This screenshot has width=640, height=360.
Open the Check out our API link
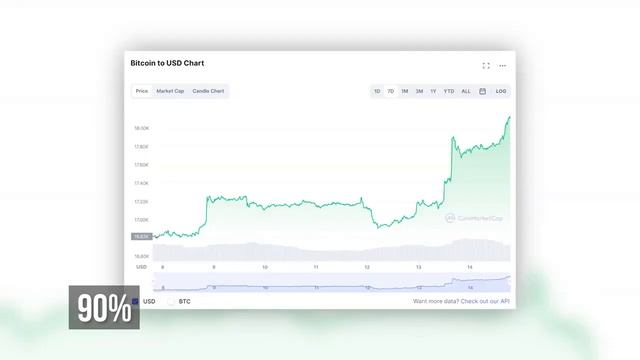pyautogui.click(x=485, y=301)
